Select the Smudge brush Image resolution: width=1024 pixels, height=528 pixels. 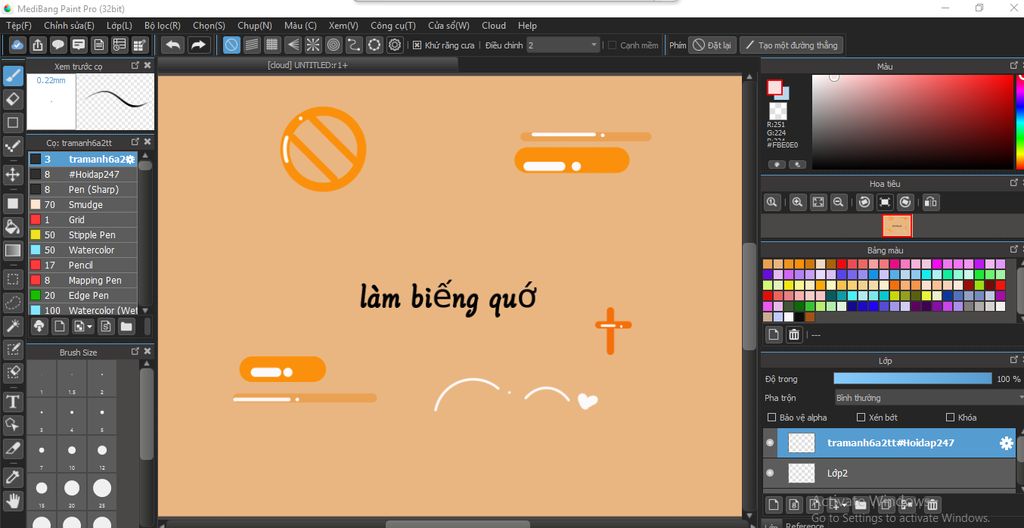(83, 205)
